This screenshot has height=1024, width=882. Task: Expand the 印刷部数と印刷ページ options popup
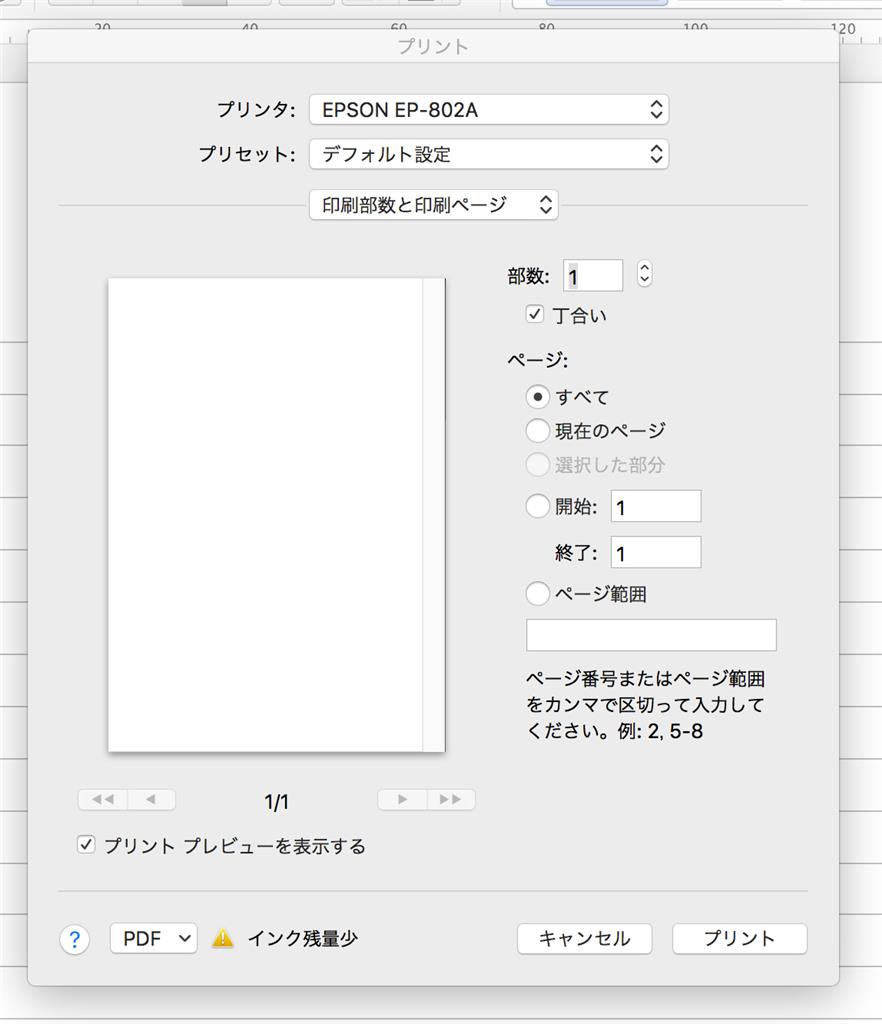tap(433, 205)
